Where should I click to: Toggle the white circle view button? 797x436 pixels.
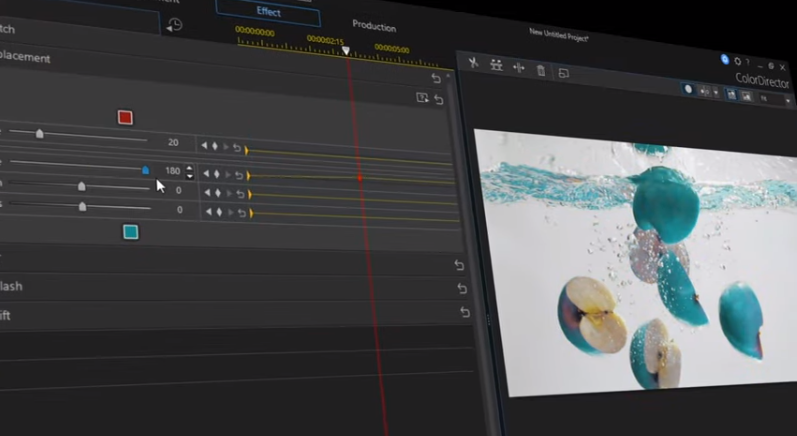(x=688, y=89)
